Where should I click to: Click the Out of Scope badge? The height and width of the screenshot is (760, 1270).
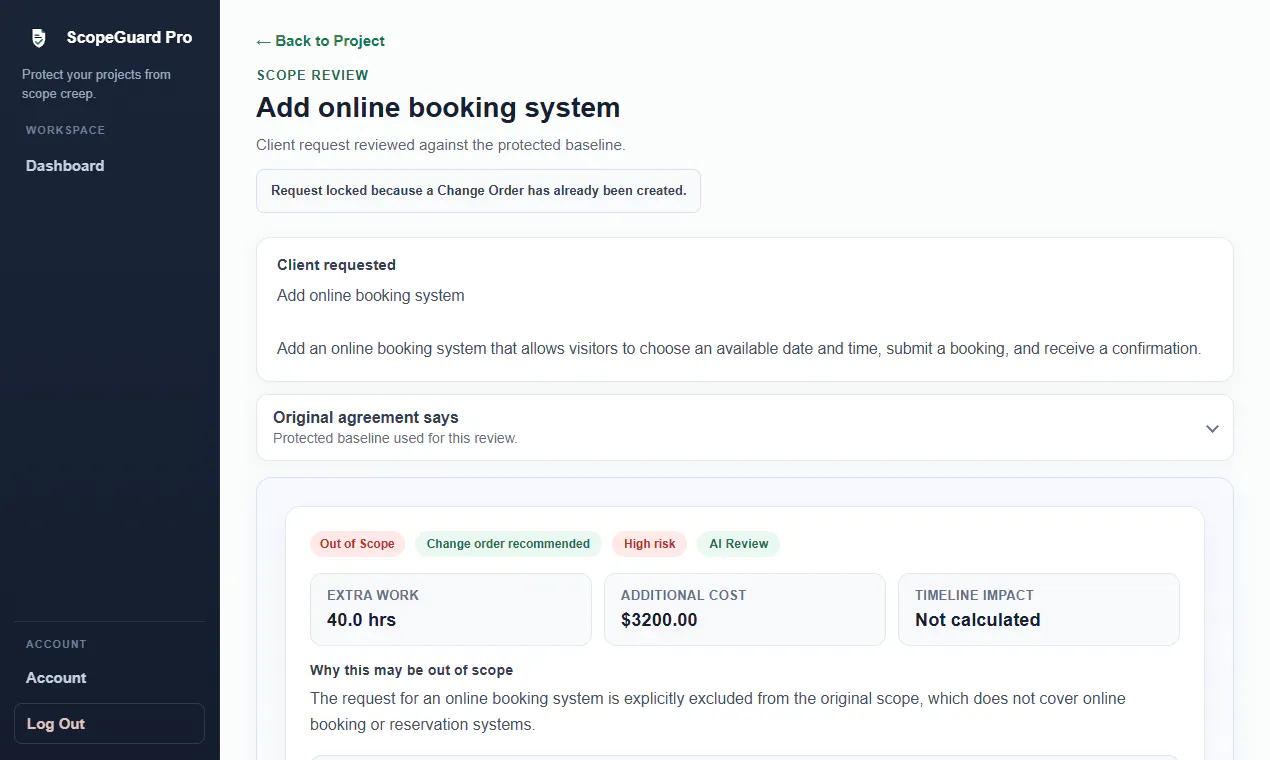click(357, 544)
